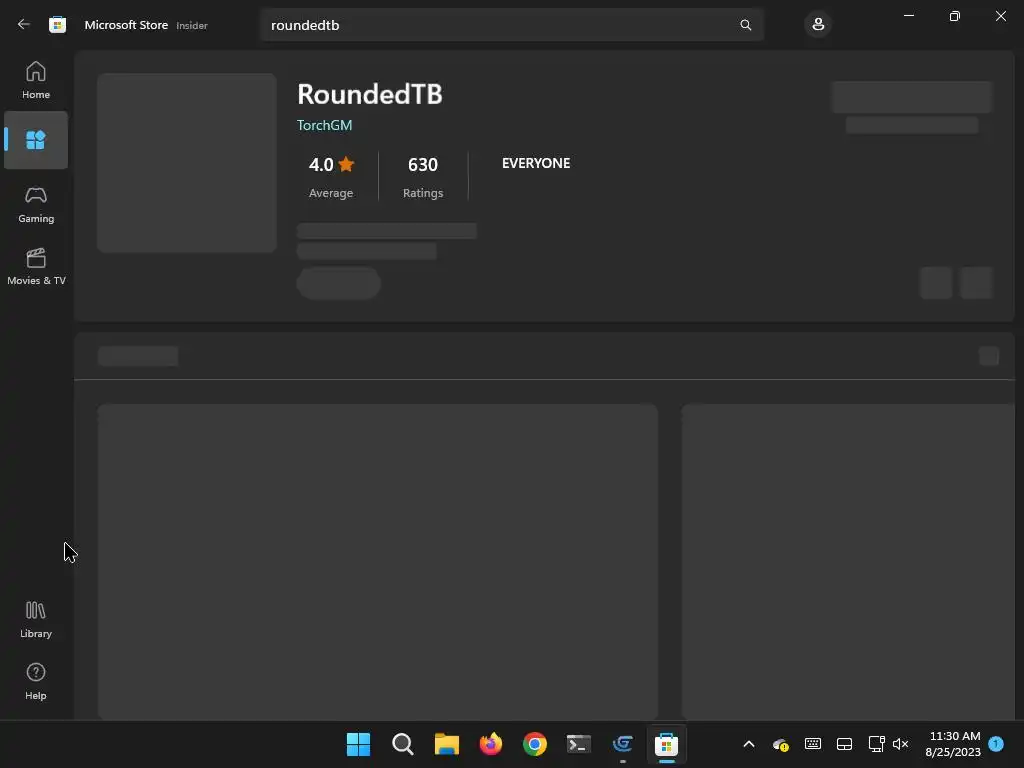1024x768 pixels.
Task: Click the cloud sync warning tray icon
Action: click(x=780, y=744)
